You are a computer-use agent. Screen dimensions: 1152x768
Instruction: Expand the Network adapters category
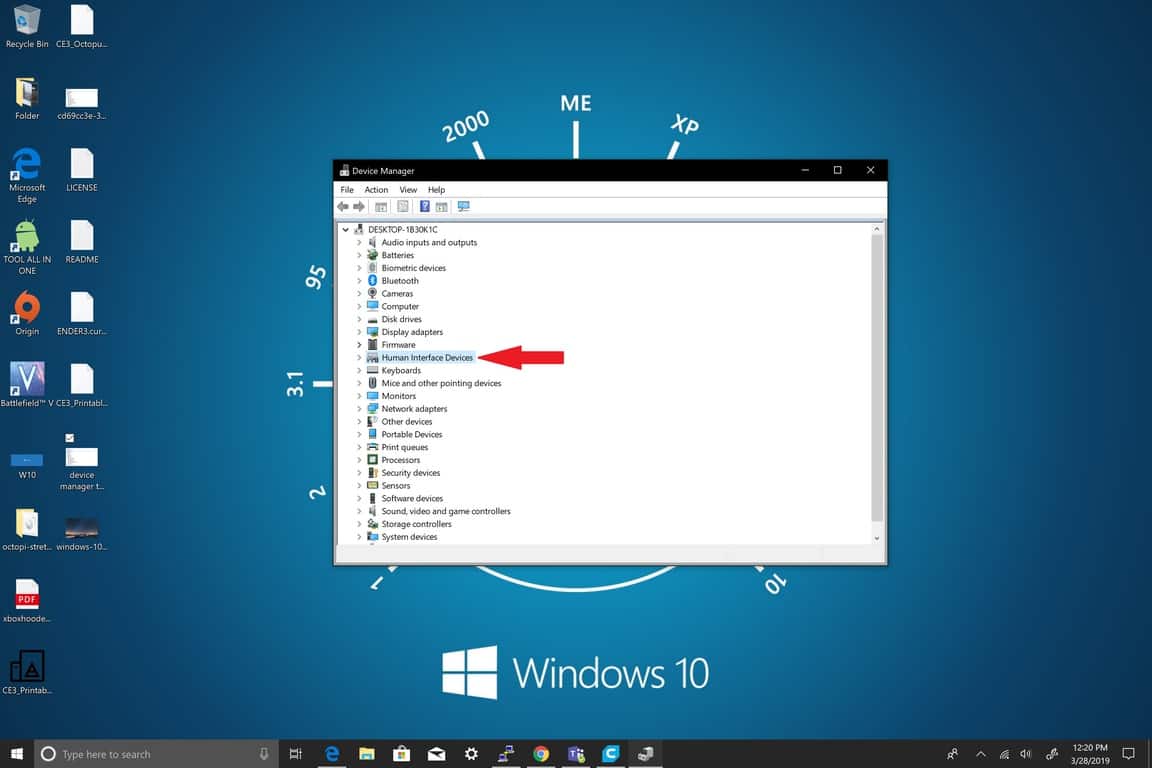coord(359,409)
